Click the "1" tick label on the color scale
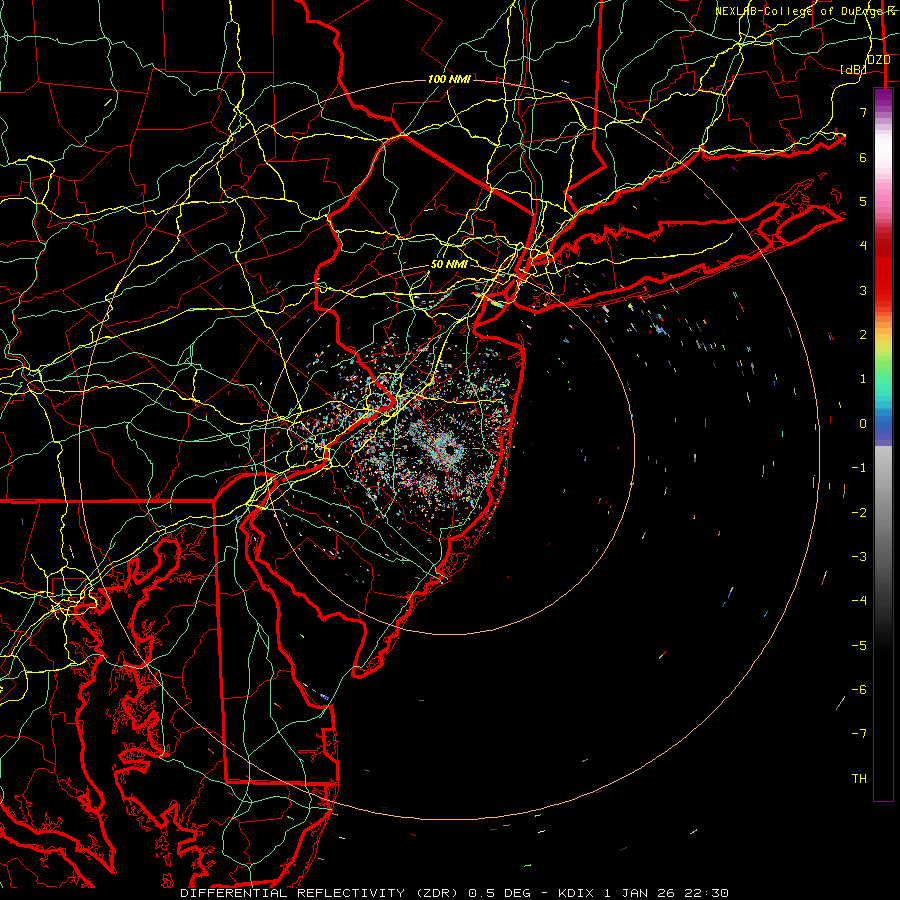900x900 pixels. pos(863,378)
